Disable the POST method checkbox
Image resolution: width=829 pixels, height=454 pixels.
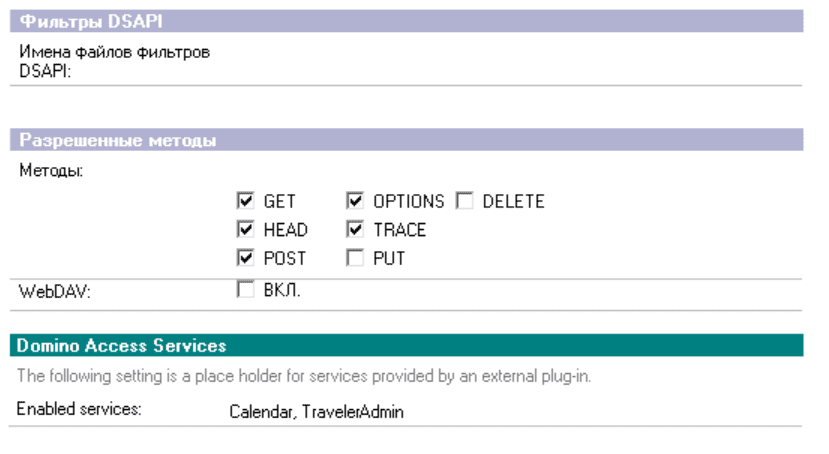point(245,258)
